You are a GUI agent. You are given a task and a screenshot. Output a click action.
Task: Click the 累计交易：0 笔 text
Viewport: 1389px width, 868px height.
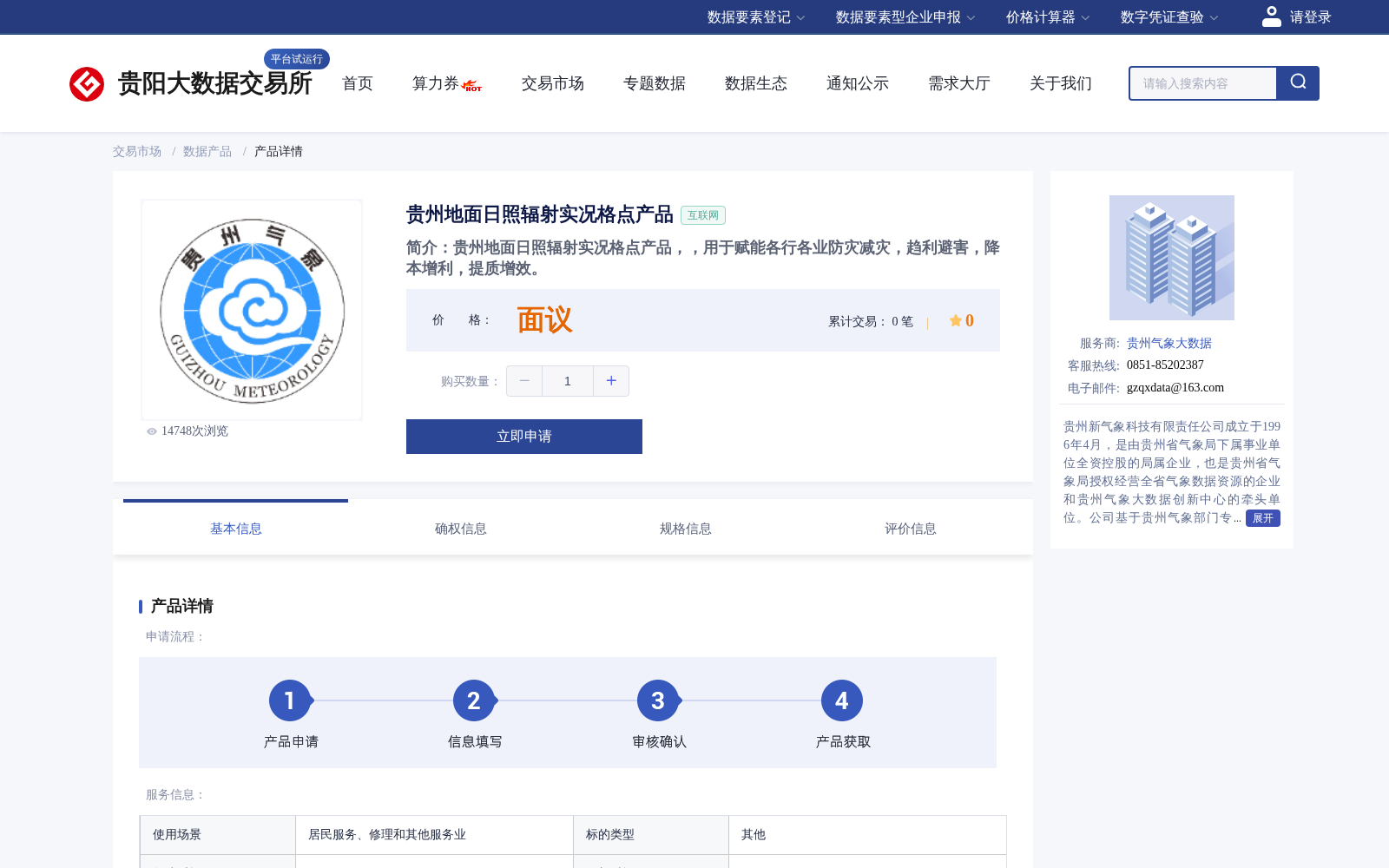point(871,321)
